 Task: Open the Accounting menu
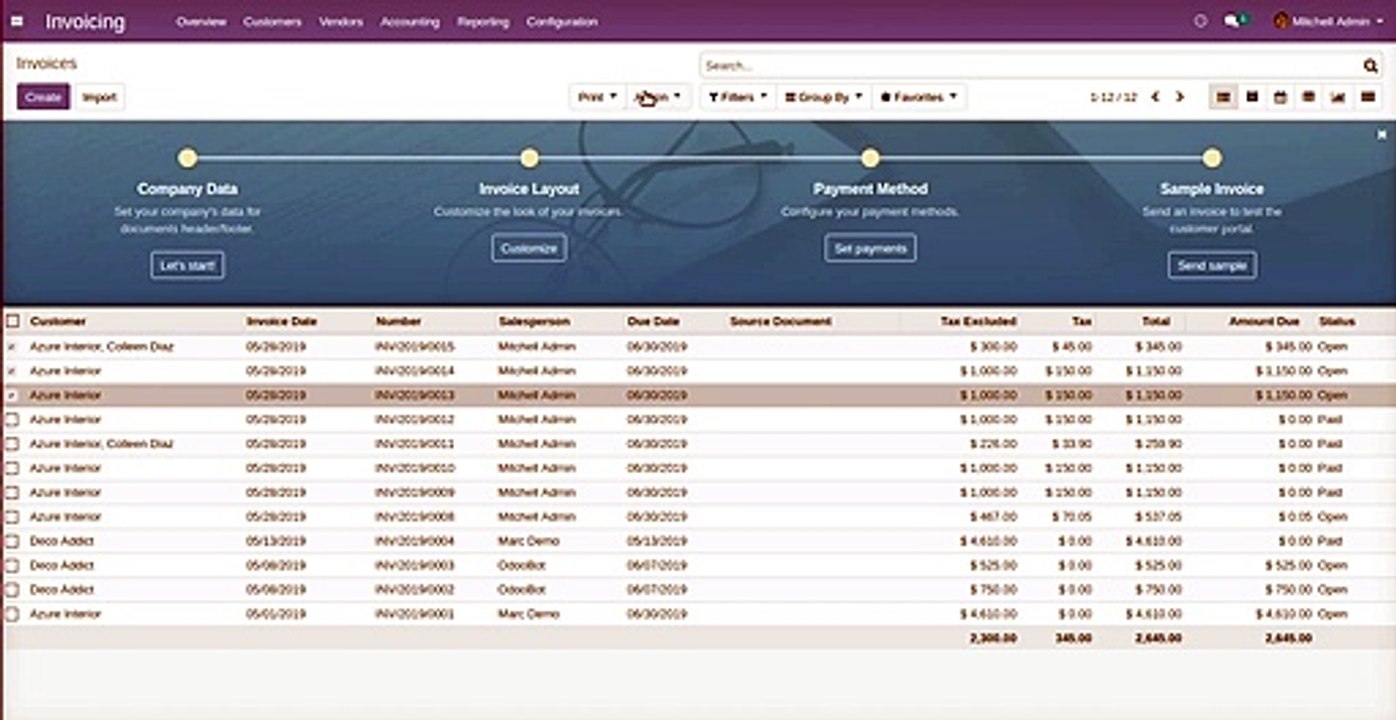coord(410,21)
